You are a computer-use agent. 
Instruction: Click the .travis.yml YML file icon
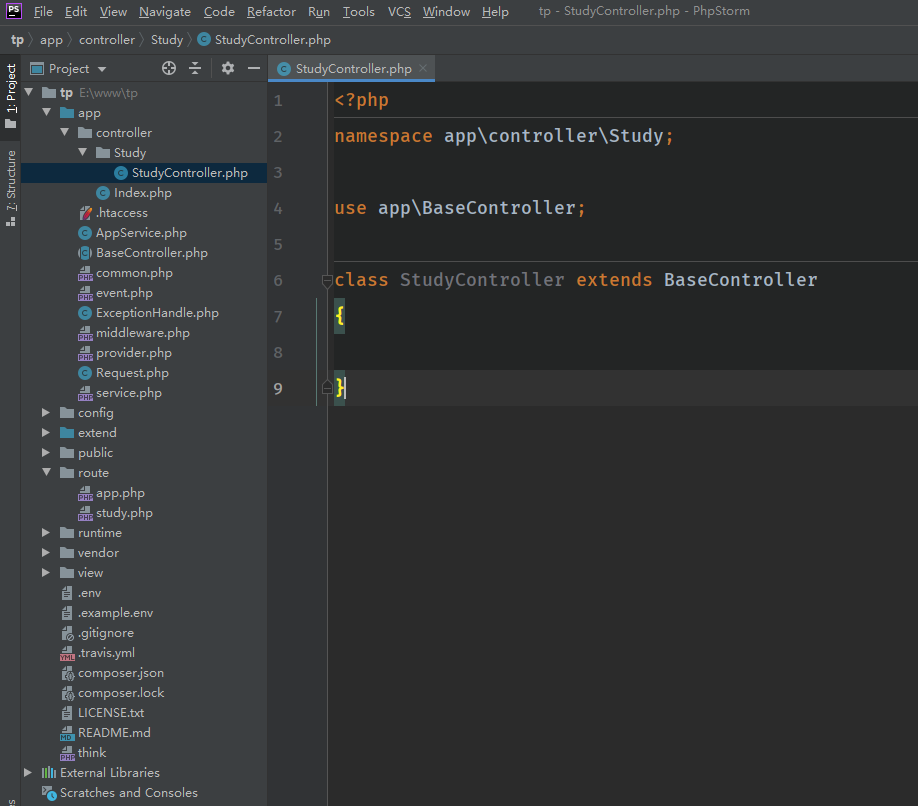67,654
